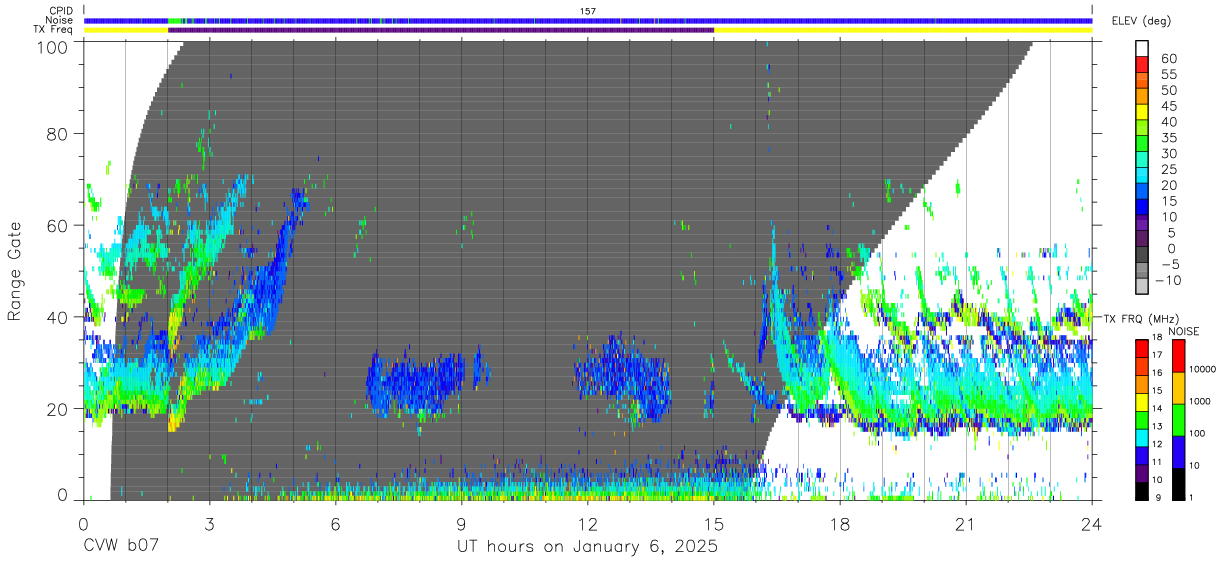Click the 6 tick on the UT hours axis
1228x567 pixels.
[335, 523]
